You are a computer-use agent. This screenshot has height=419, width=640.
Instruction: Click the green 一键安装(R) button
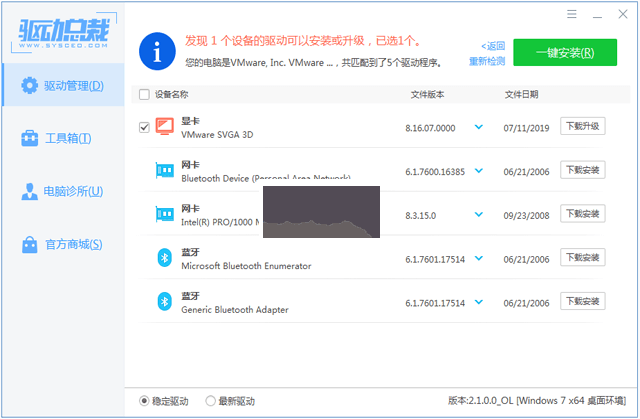[x=565, y=52]
